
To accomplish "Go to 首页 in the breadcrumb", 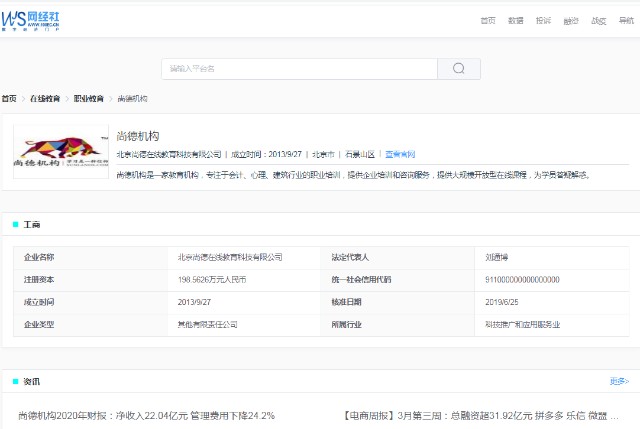I will pos(9,98).
